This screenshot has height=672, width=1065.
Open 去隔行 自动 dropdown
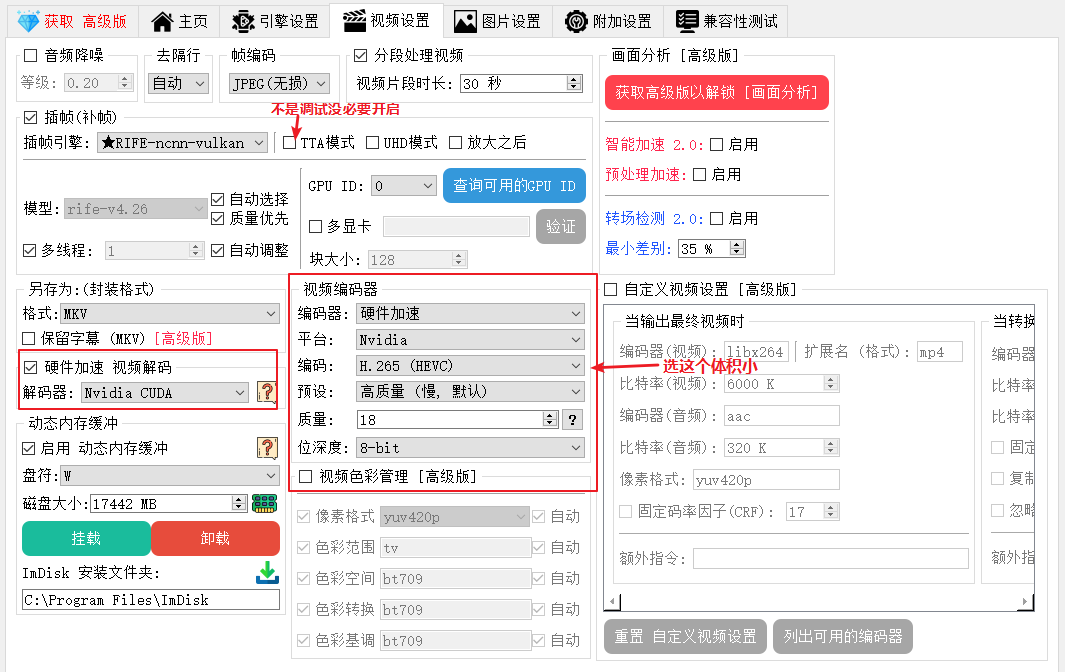[x=178, y=84]
